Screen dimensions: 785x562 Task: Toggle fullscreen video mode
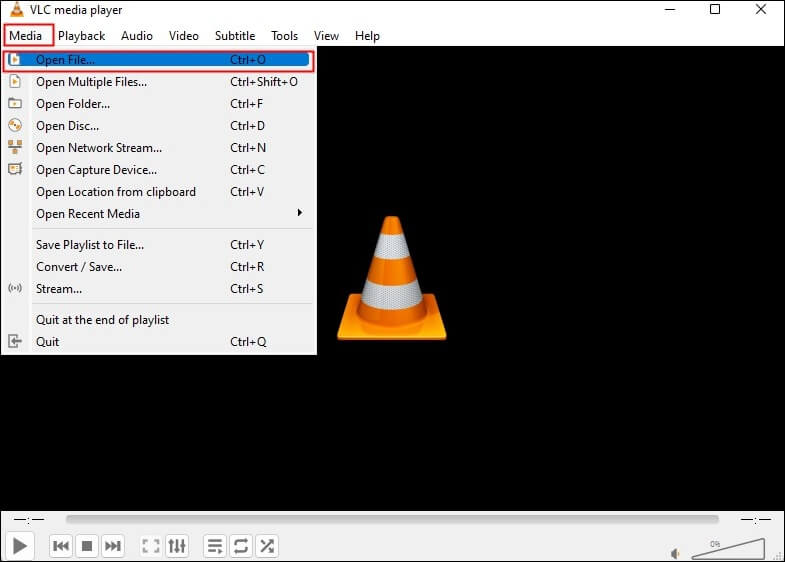[151, 546]
